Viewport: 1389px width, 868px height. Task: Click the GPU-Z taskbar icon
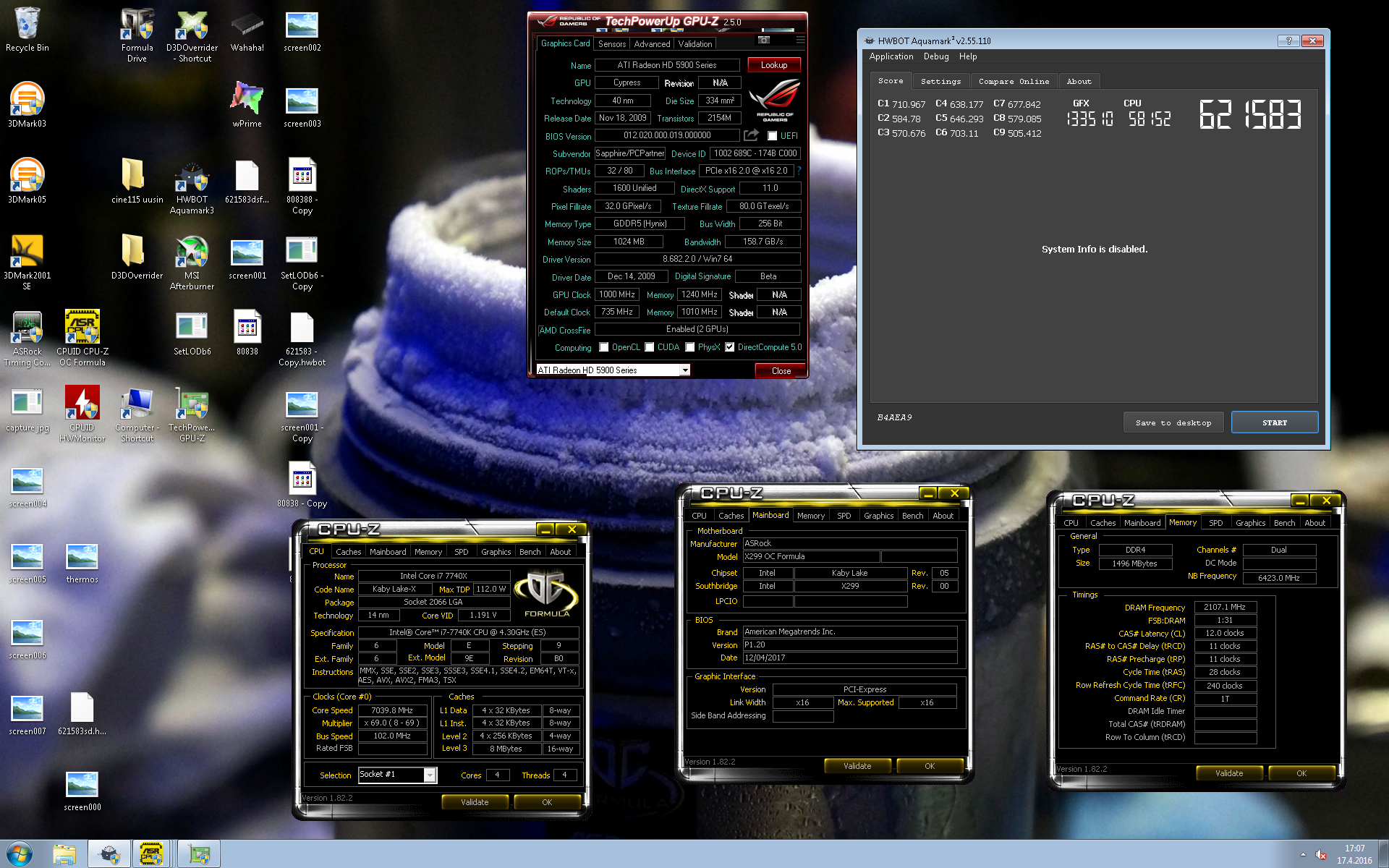pyautogui.click(x=198, y=854)
